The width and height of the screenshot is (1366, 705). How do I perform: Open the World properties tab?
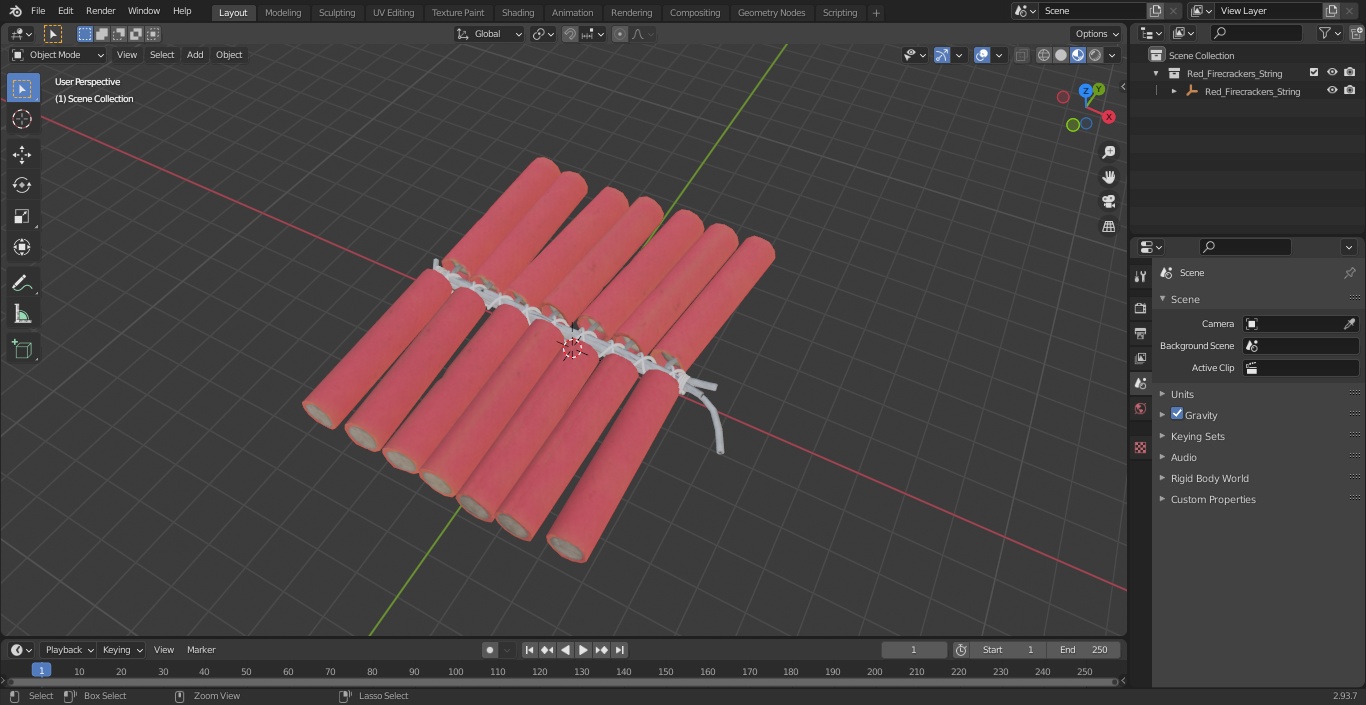click(x=1140, y=408)
